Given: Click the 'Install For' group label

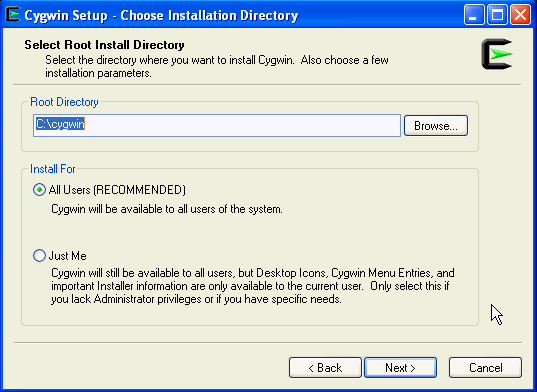Looking at the screenshot, I should click(x=53, y=169).
